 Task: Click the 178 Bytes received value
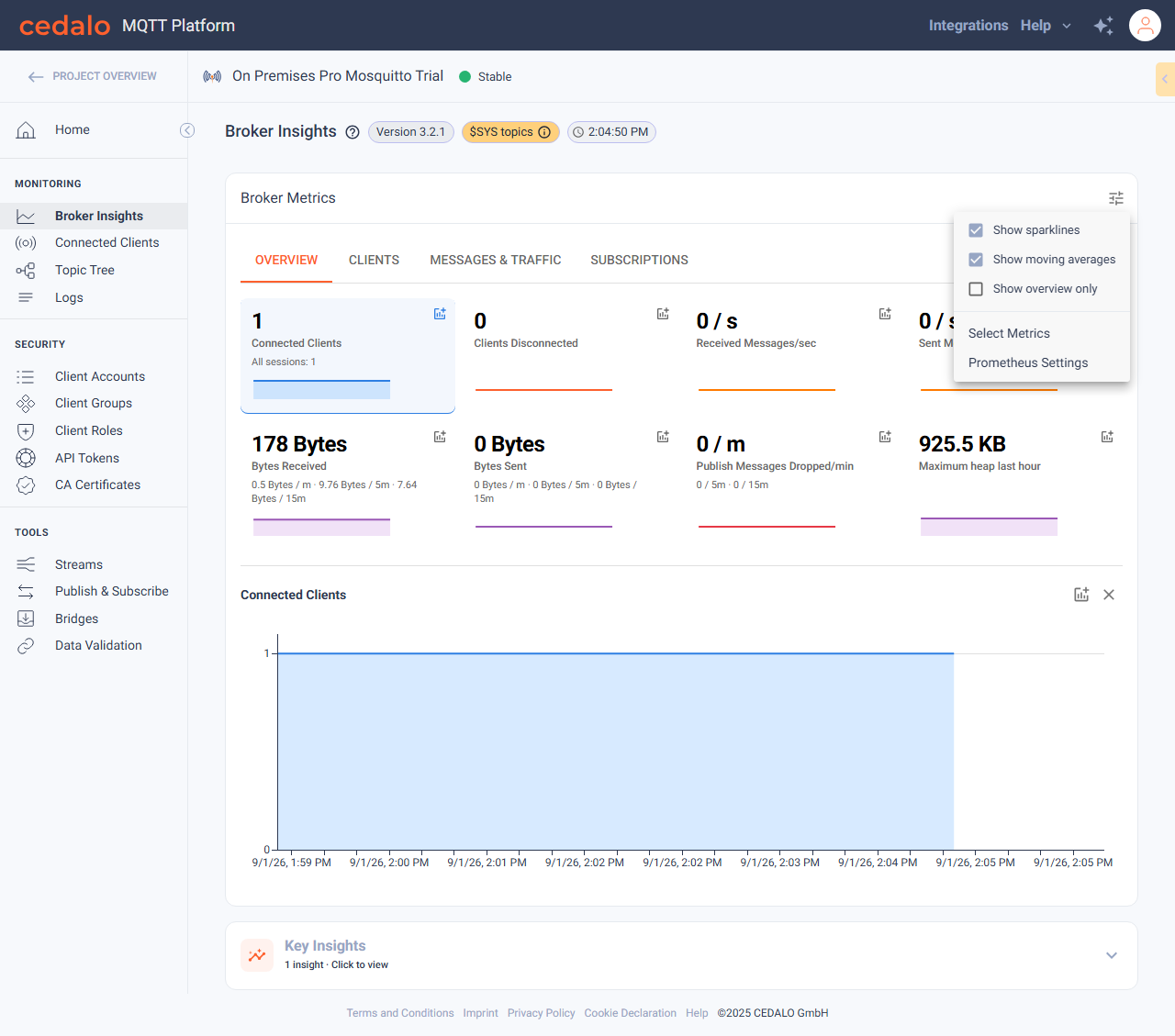coord(299,444)
